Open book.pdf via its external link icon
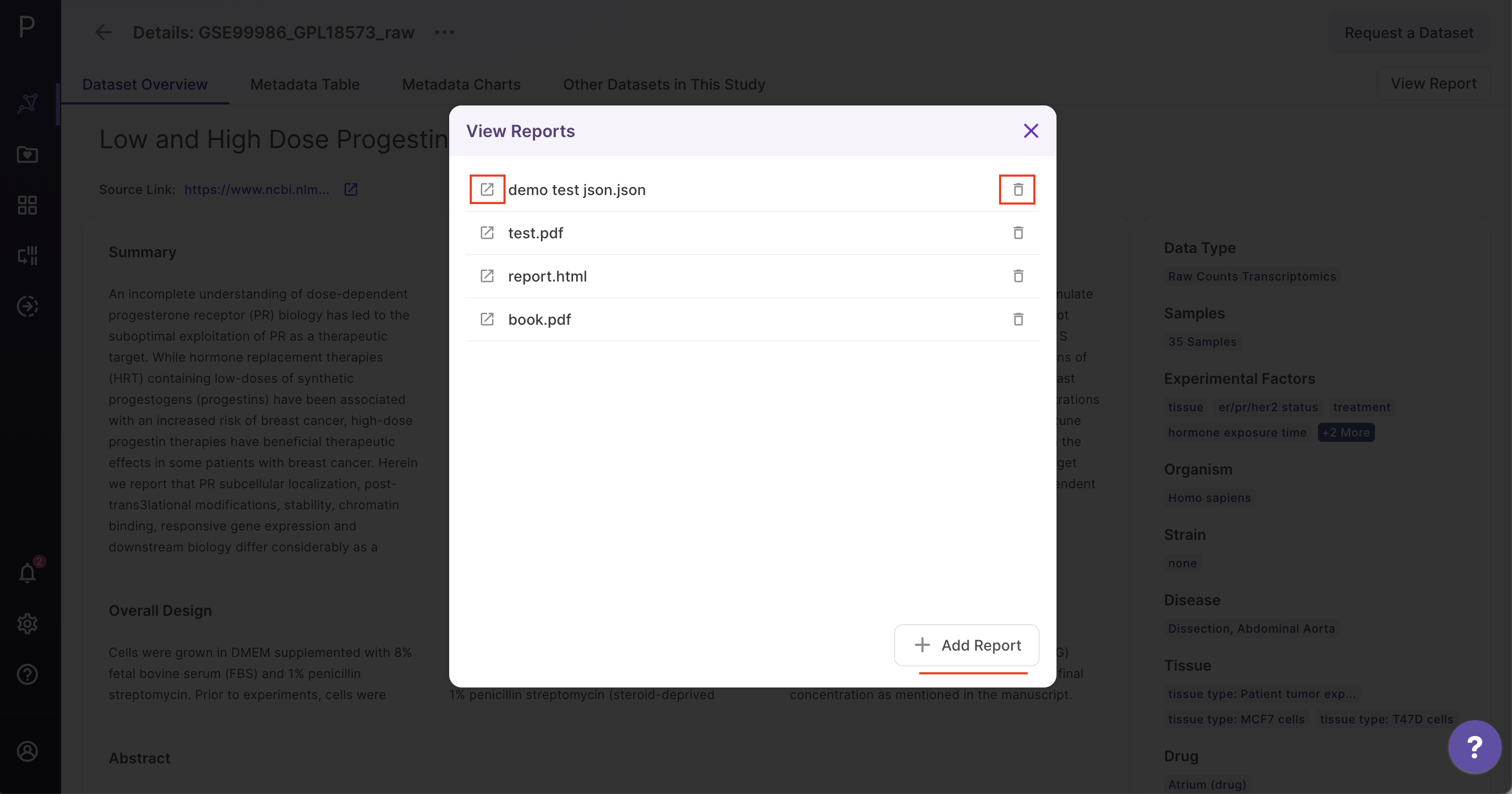This screenshot has width=1512, height=794. point(487,319)
